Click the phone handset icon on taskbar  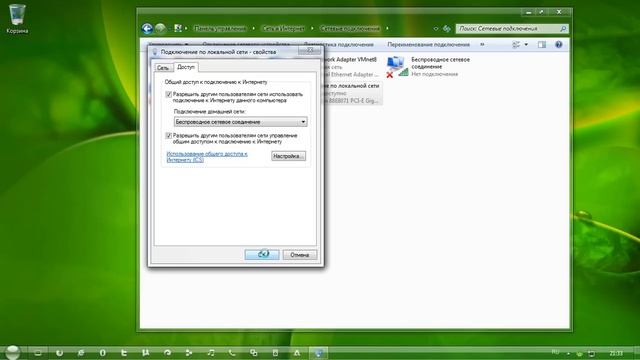point(232,353)
